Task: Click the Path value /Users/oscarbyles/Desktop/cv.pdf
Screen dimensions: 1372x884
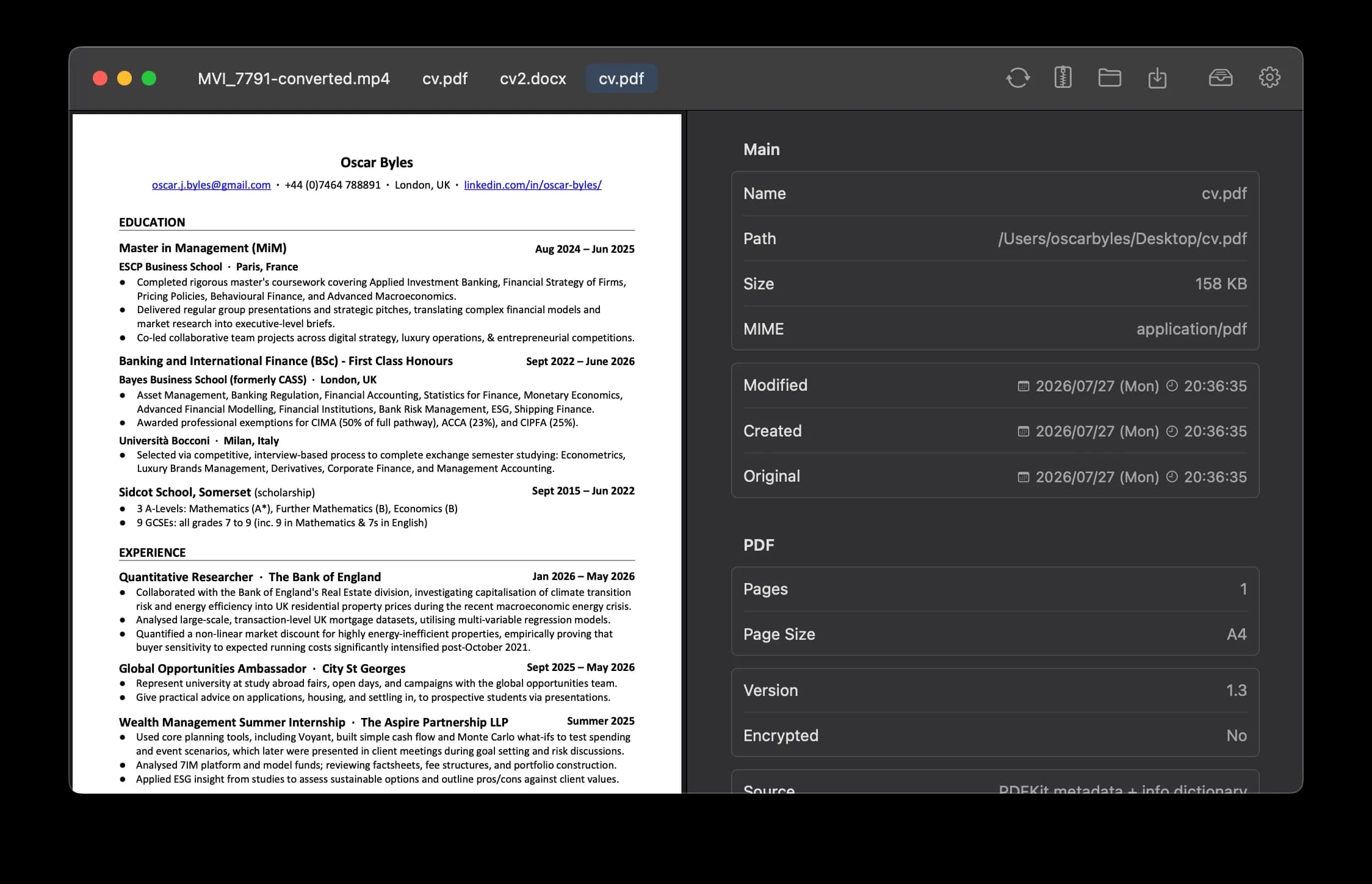Action: click(1122, 239)
